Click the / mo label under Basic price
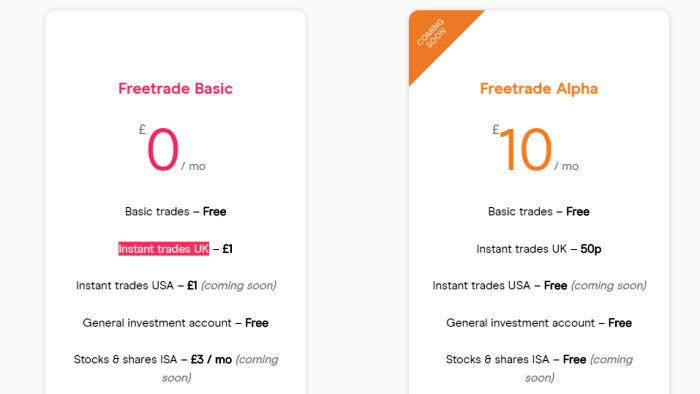Viewport: 700px width, 394px height. coord(193,166)
